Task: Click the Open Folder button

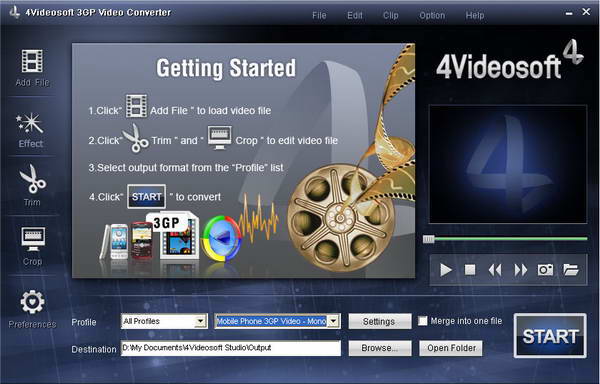Action: click(451, 348)
